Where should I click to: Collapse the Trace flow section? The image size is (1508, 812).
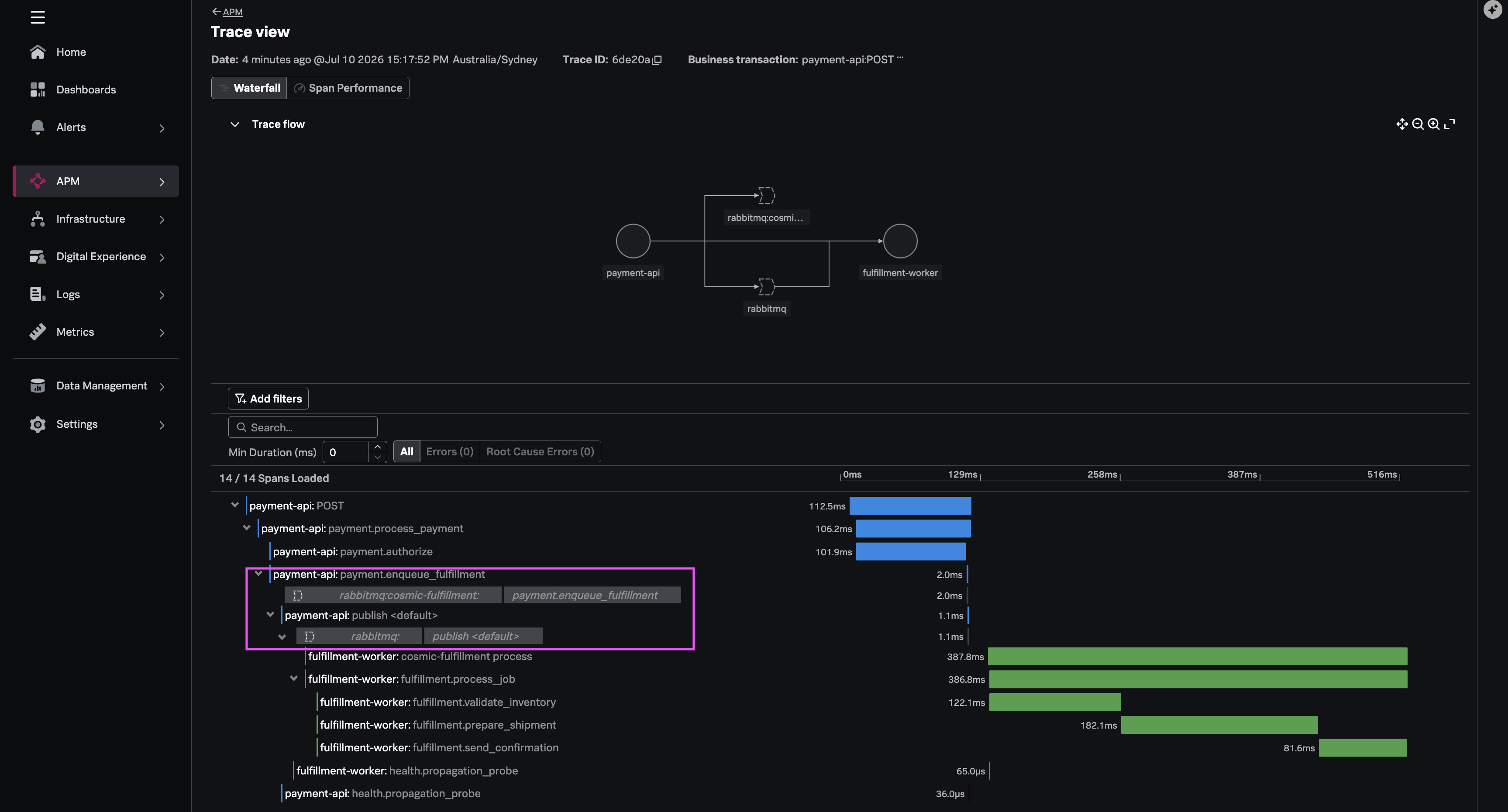tap(235, 124)
